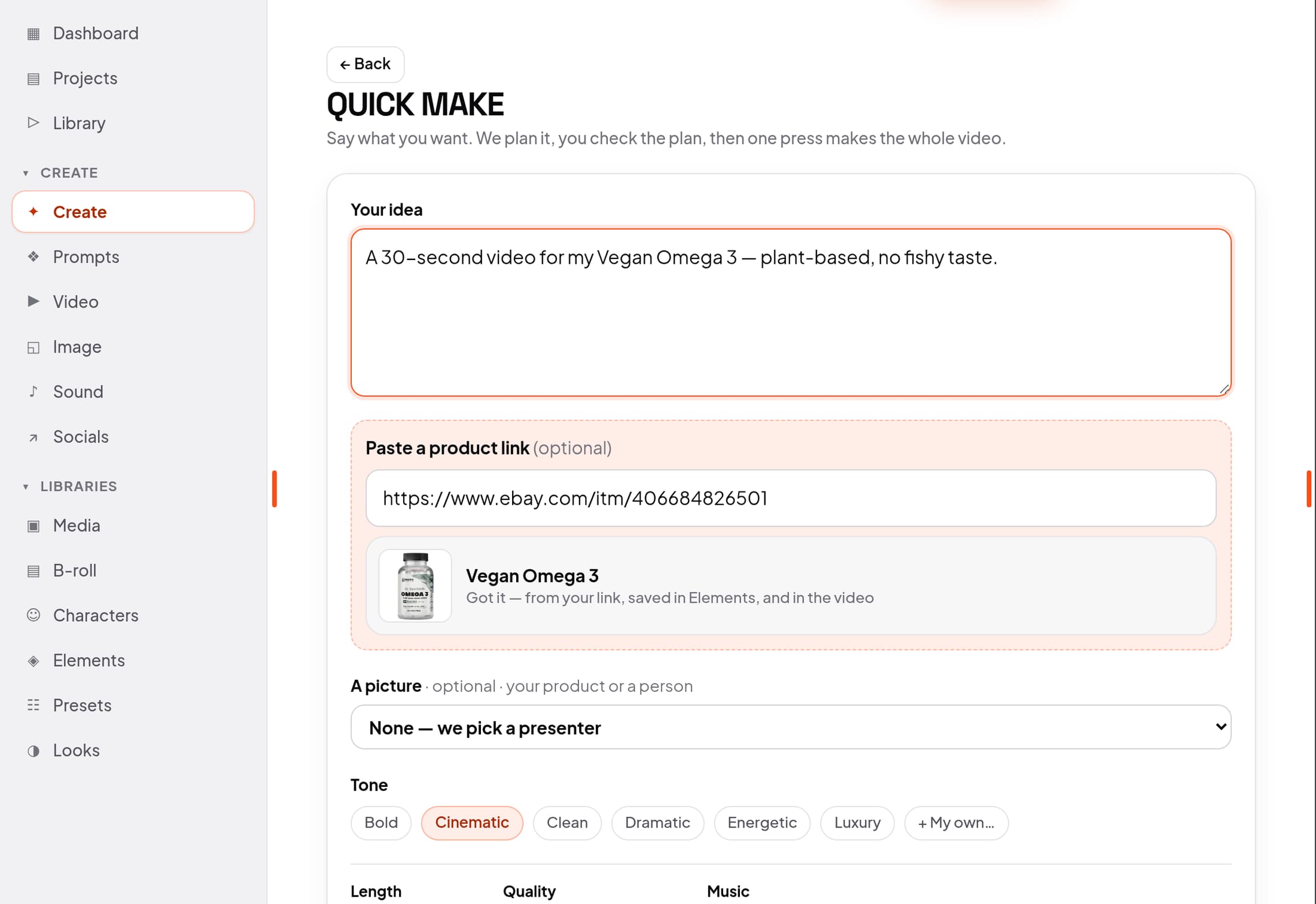Click the Prompts diamond icon
The image size is (1316, 904).
pos(33,257)
